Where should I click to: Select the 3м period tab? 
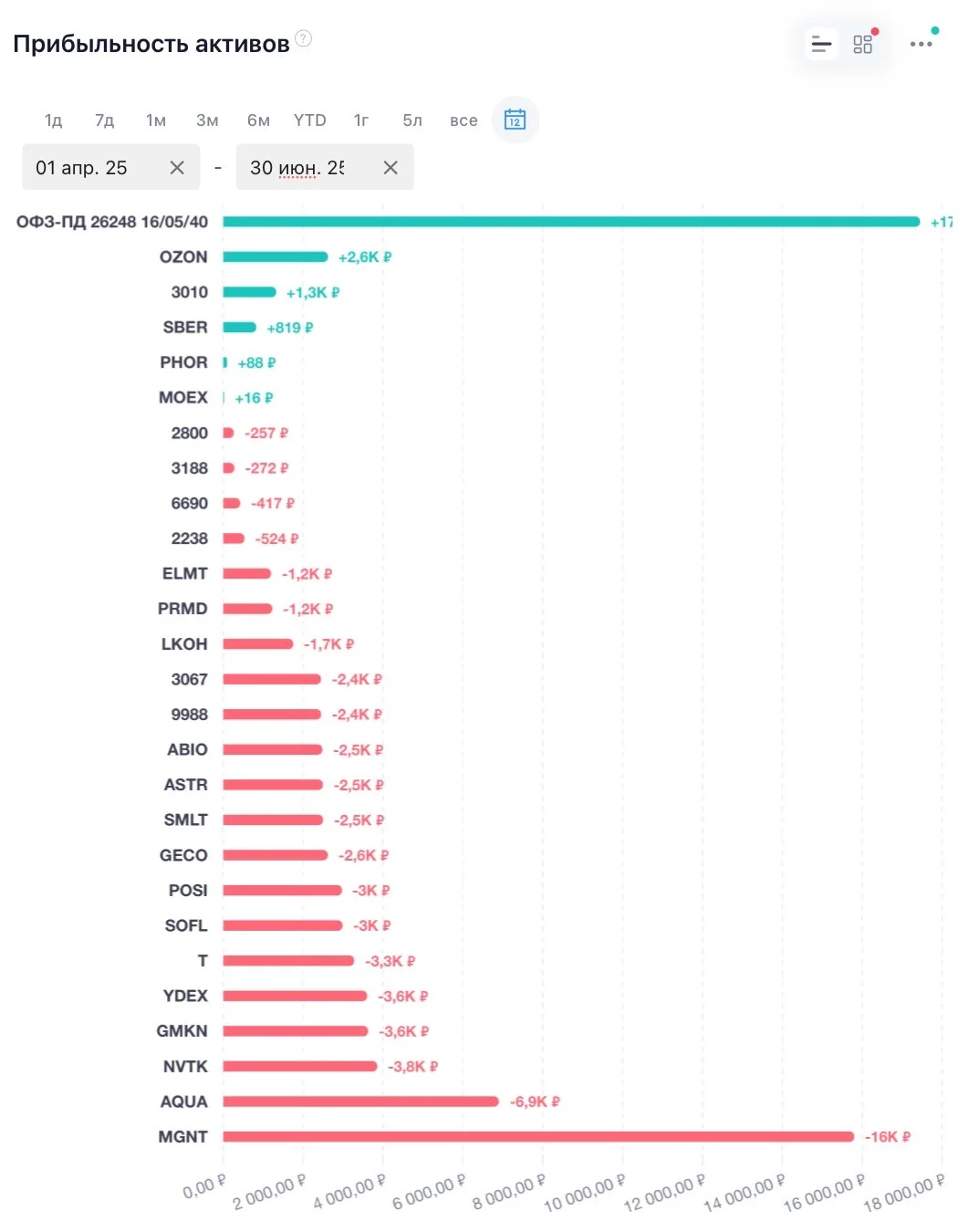(x=207, y=120)
